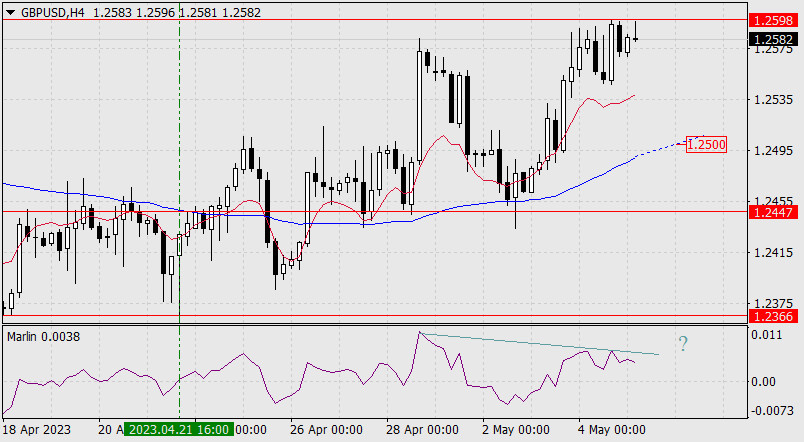The image size is (804, 442).
Task: Select the boxed 1.2500 target label
Action: pos(706,145)
